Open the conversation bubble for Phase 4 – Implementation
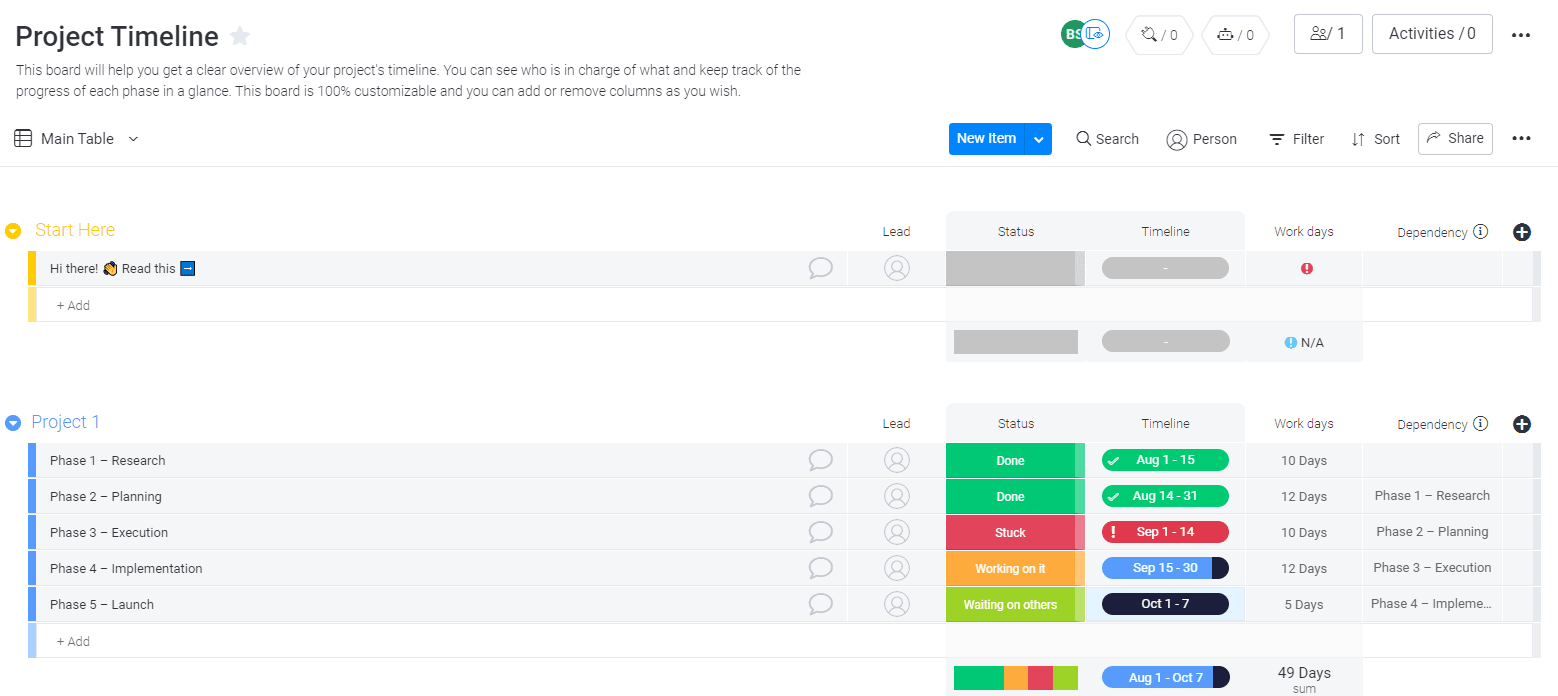 [820, 568]
